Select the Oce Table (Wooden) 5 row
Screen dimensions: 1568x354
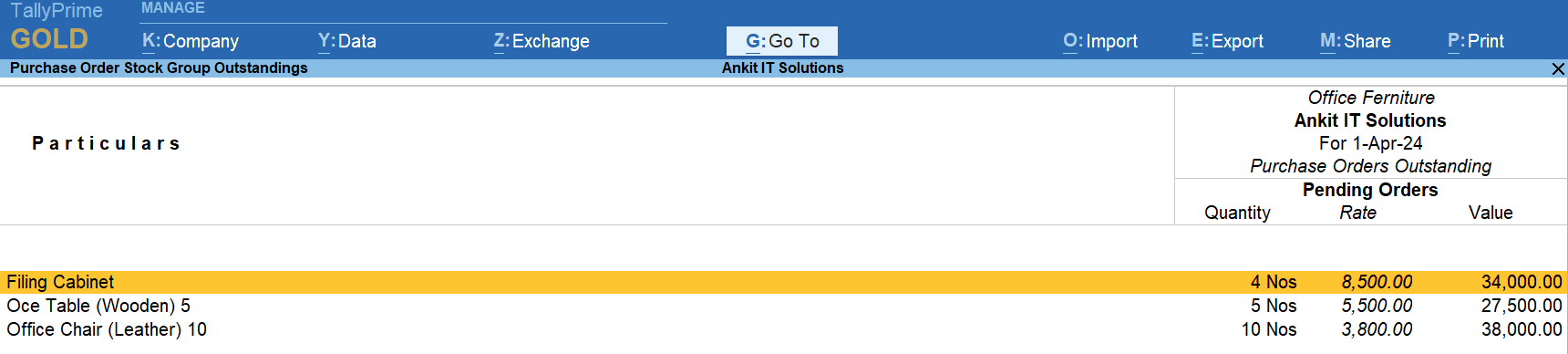click(784, 306)
